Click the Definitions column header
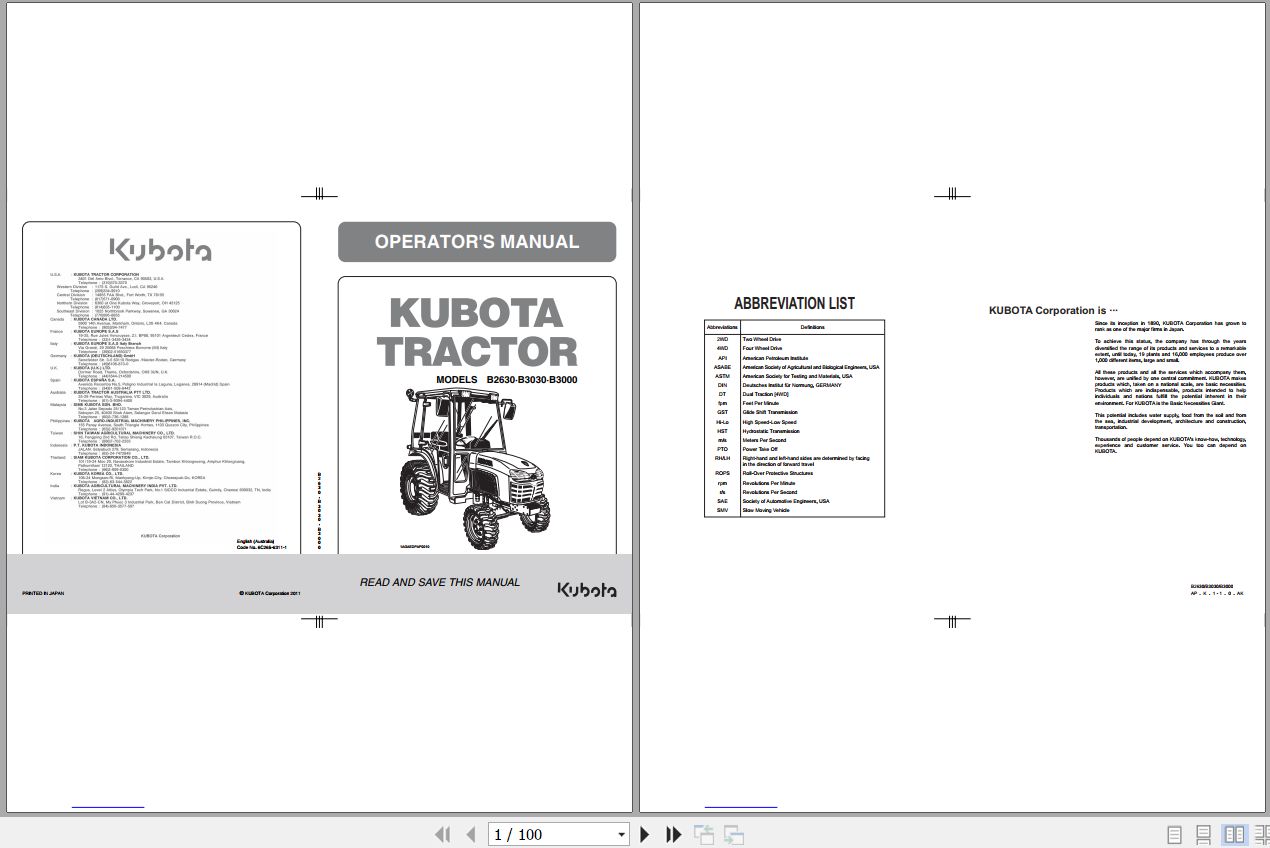Image resolution: width=1270 pixels, height=848 pixels. coord(812,327)
